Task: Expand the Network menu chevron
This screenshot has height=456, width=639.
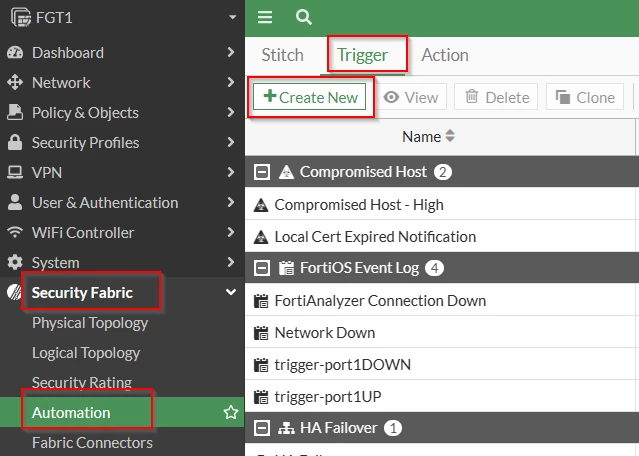Action: (x=231, y=82)
